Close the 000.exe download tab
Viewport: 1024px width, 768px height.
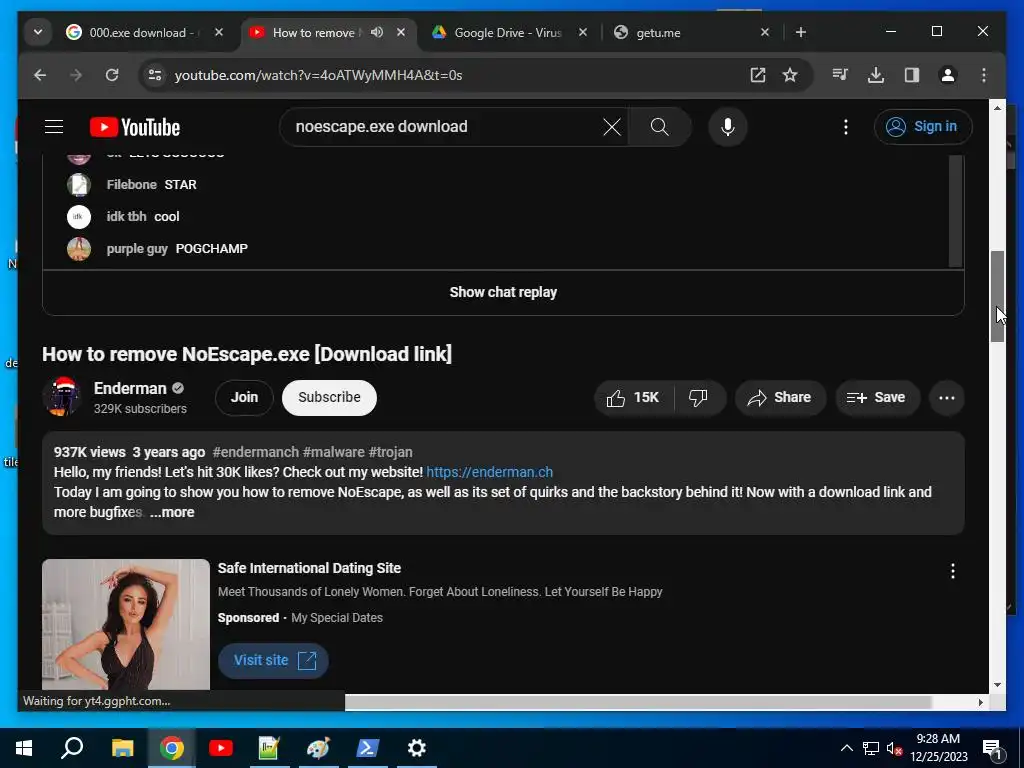(219, 32)
